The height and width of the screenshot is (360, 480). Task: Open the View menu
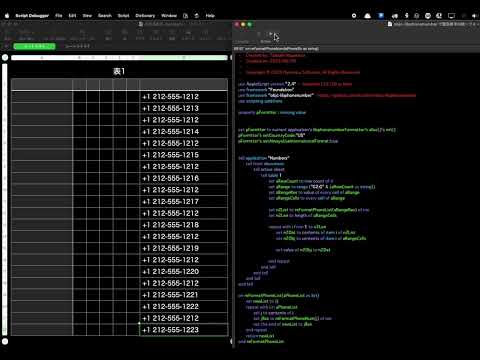87,16
